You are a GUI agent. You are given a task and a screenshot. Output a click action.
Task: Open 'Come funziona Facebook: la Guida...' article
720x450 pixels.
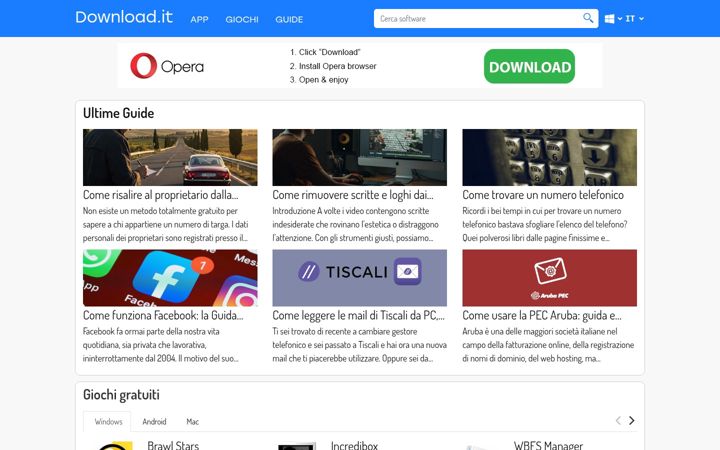coord(163,315)
